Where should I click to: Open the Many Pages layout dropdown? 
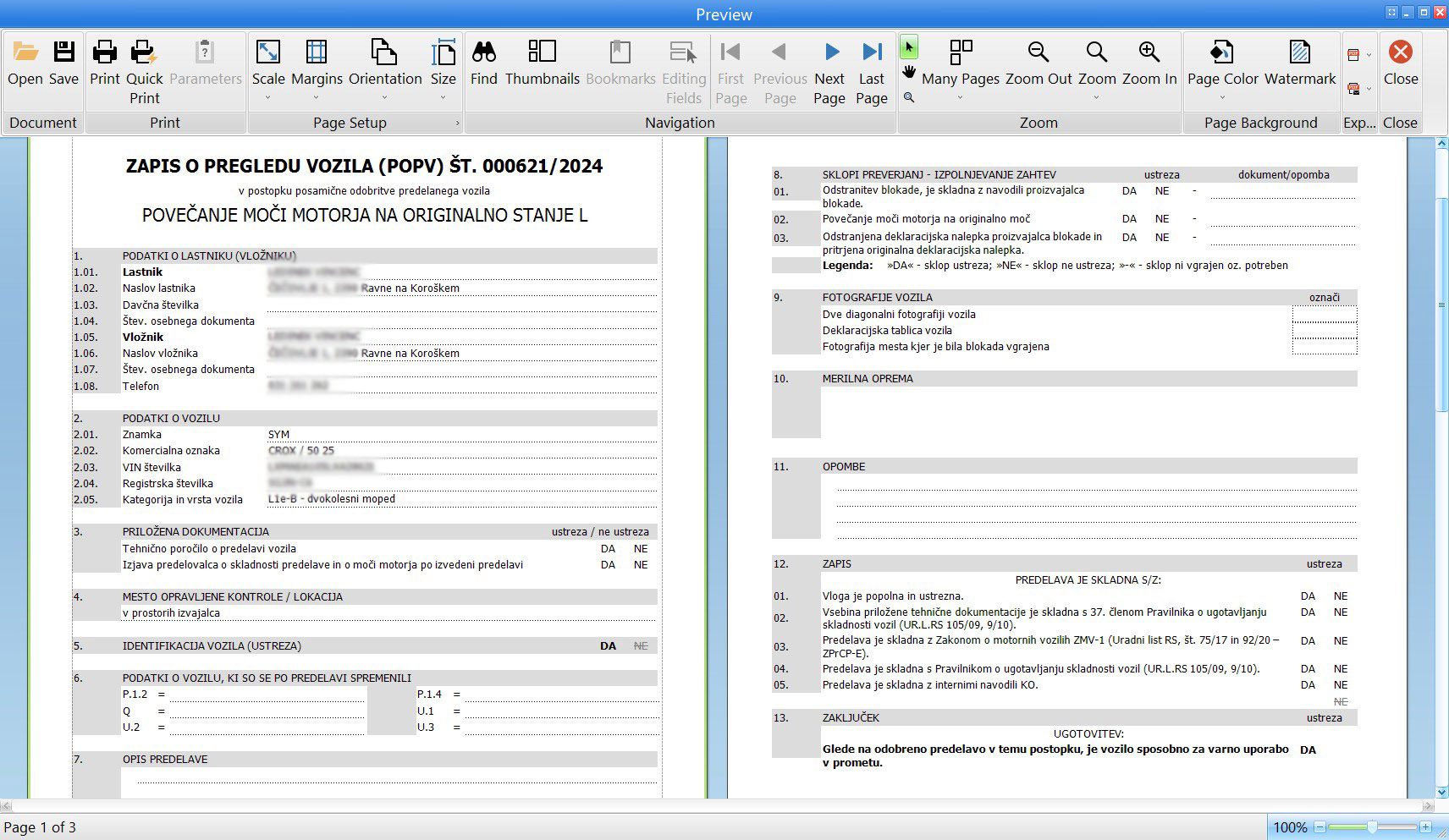(x=960, y=97)
